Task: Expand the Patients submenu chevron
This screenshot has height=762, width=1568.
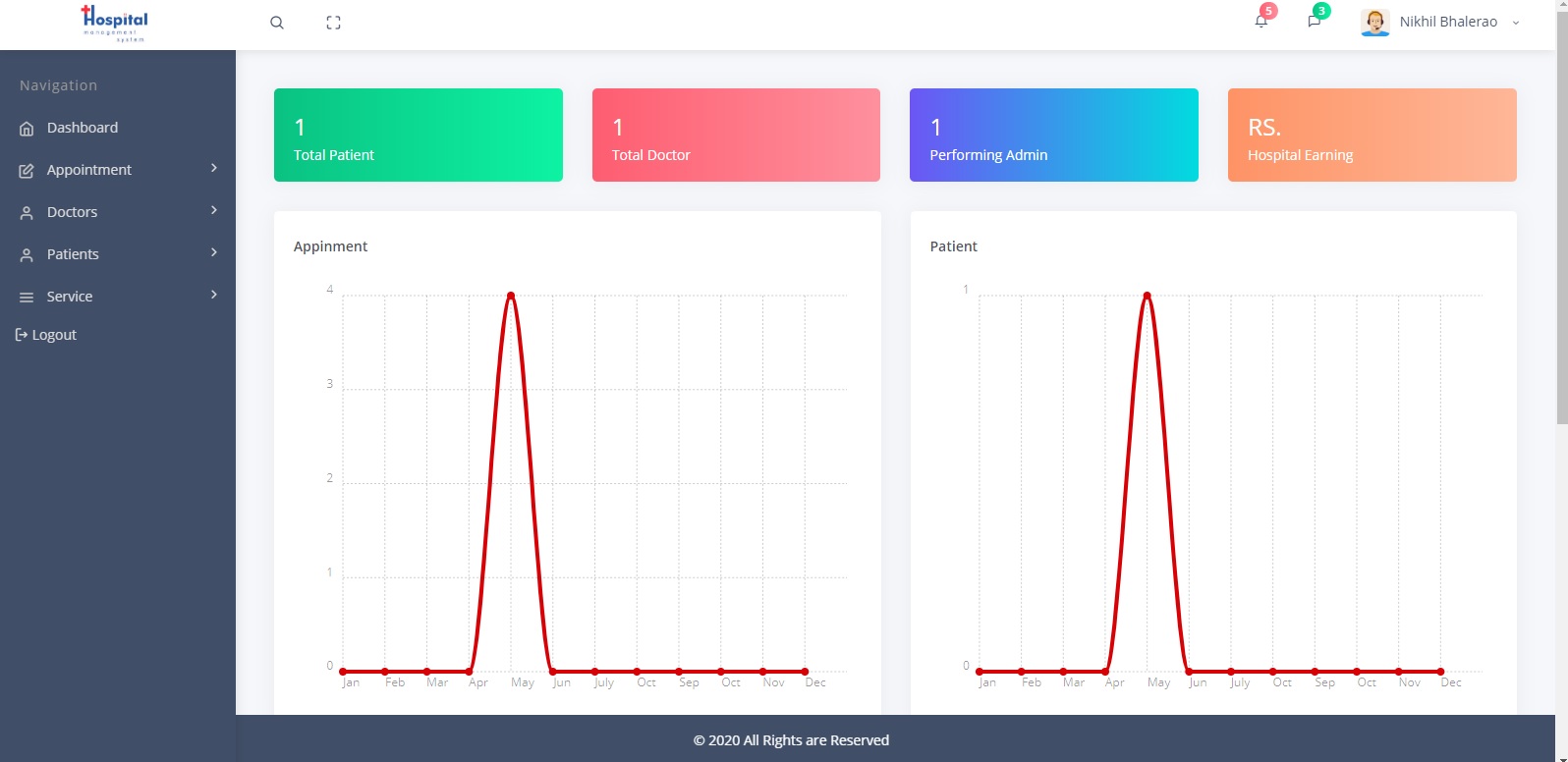Action: click(214, 253)
